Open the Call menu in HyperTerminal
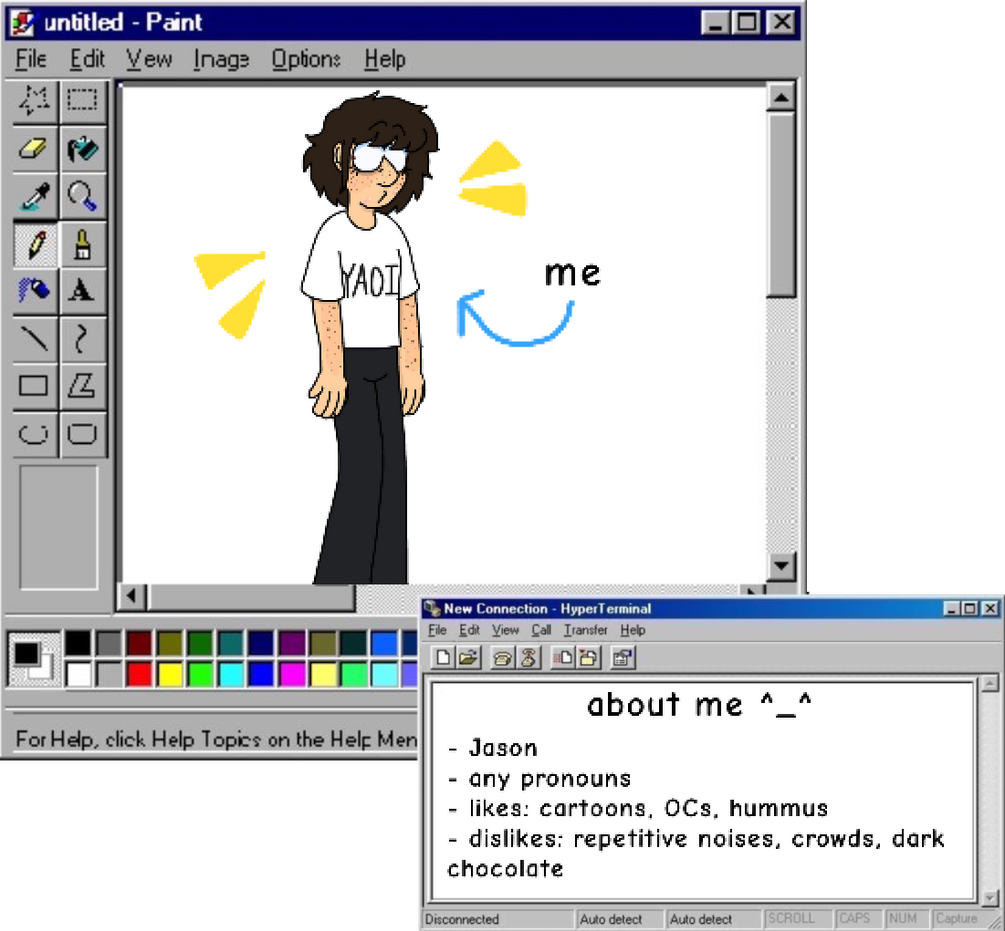 click(541, 630)
